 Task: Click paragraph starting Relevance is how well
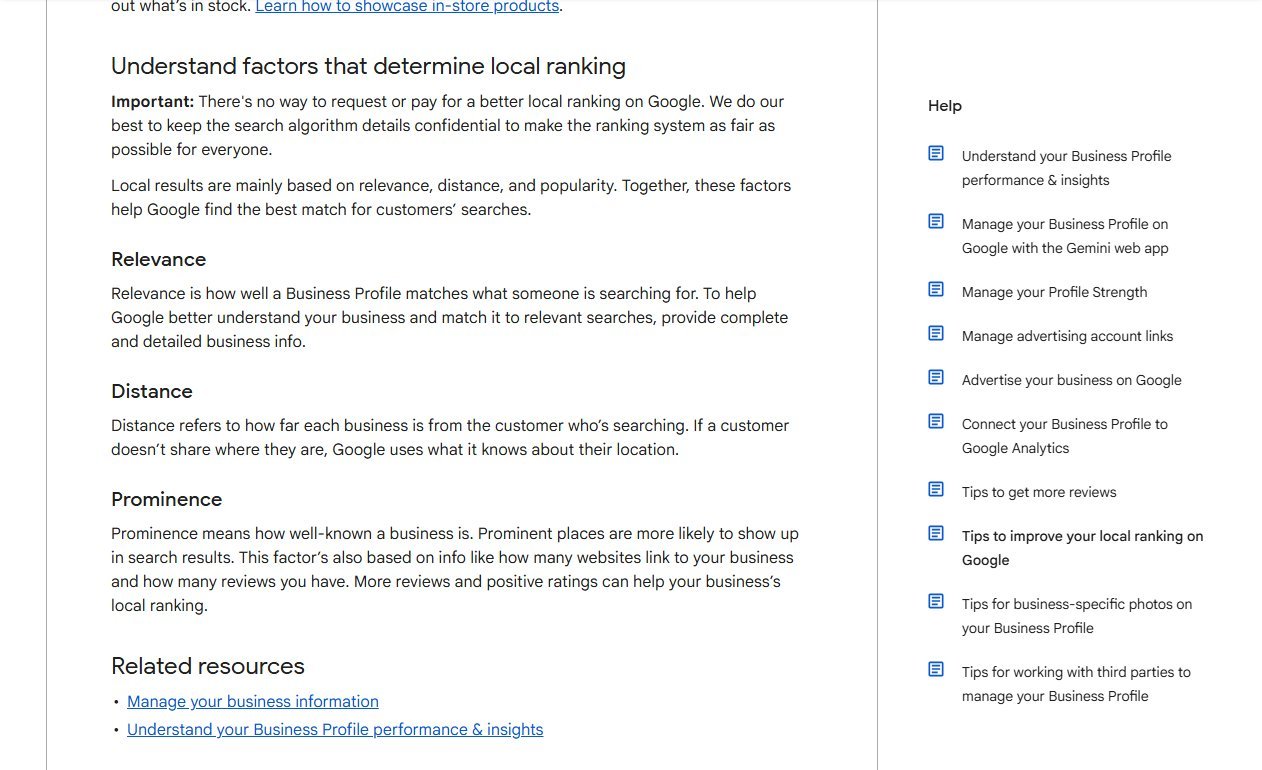450,318
